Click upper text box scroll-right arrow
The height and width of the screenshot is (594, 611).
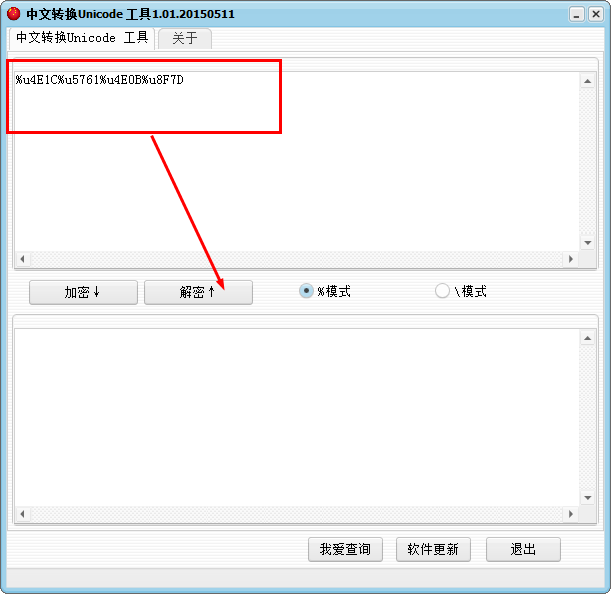tap(571, 259)
